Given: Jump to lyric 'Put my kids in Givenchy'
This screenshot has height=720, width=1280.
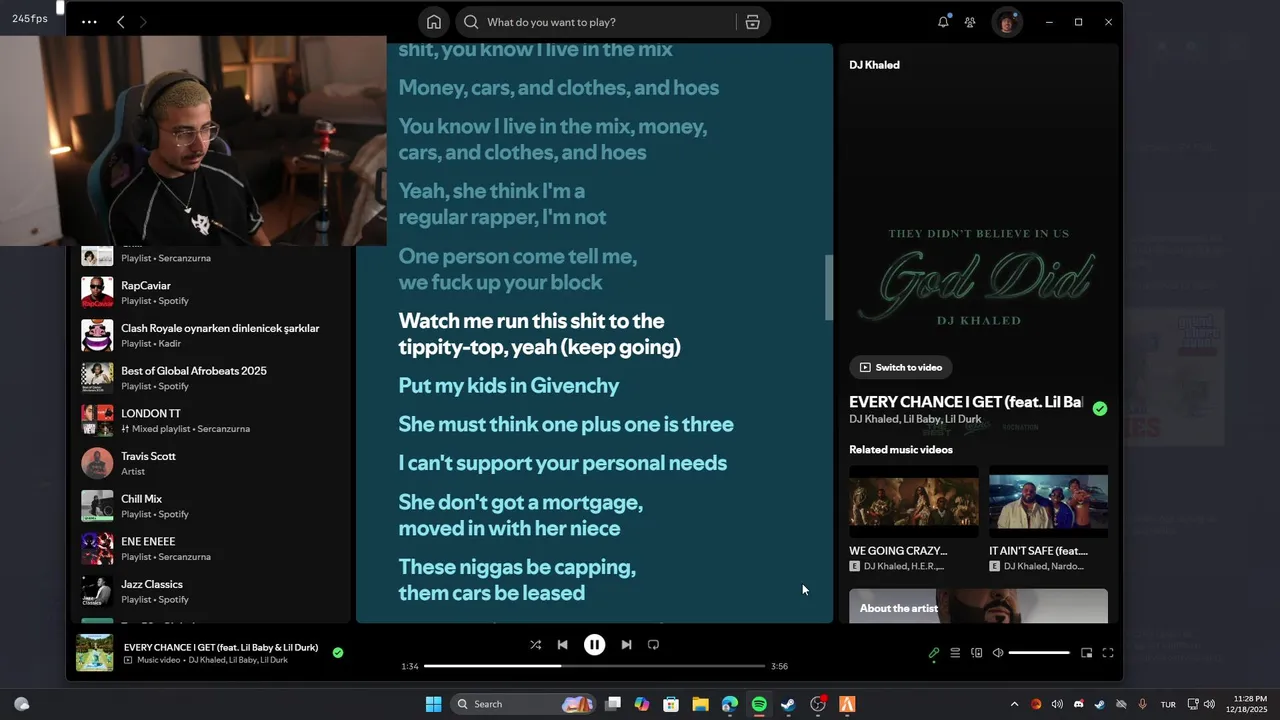Looking at the screenshot, I should click(x=509, y=385).
